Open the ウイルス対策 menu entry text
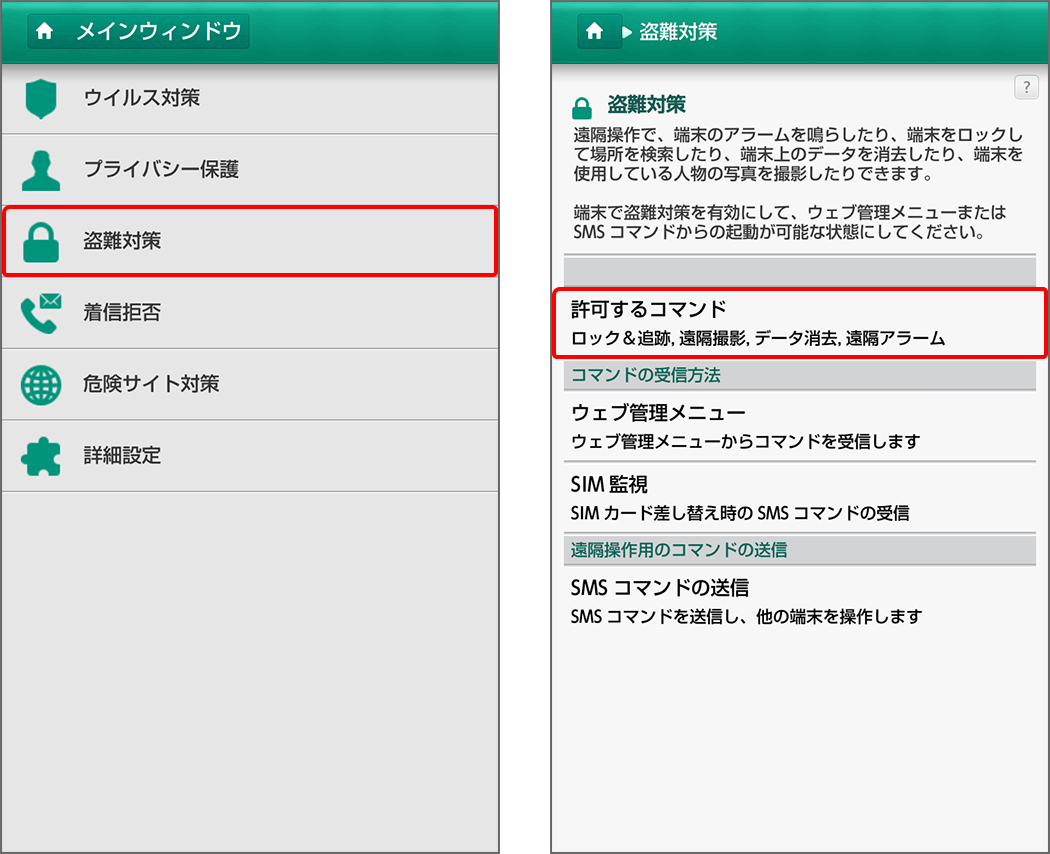1050x854 pixels. 142,98
